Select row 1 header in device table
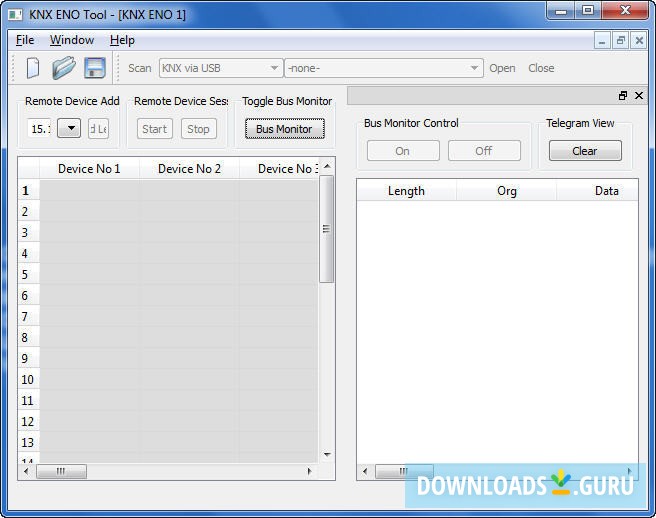This screenshot has height=518, width=656. [x=28, y=190]
